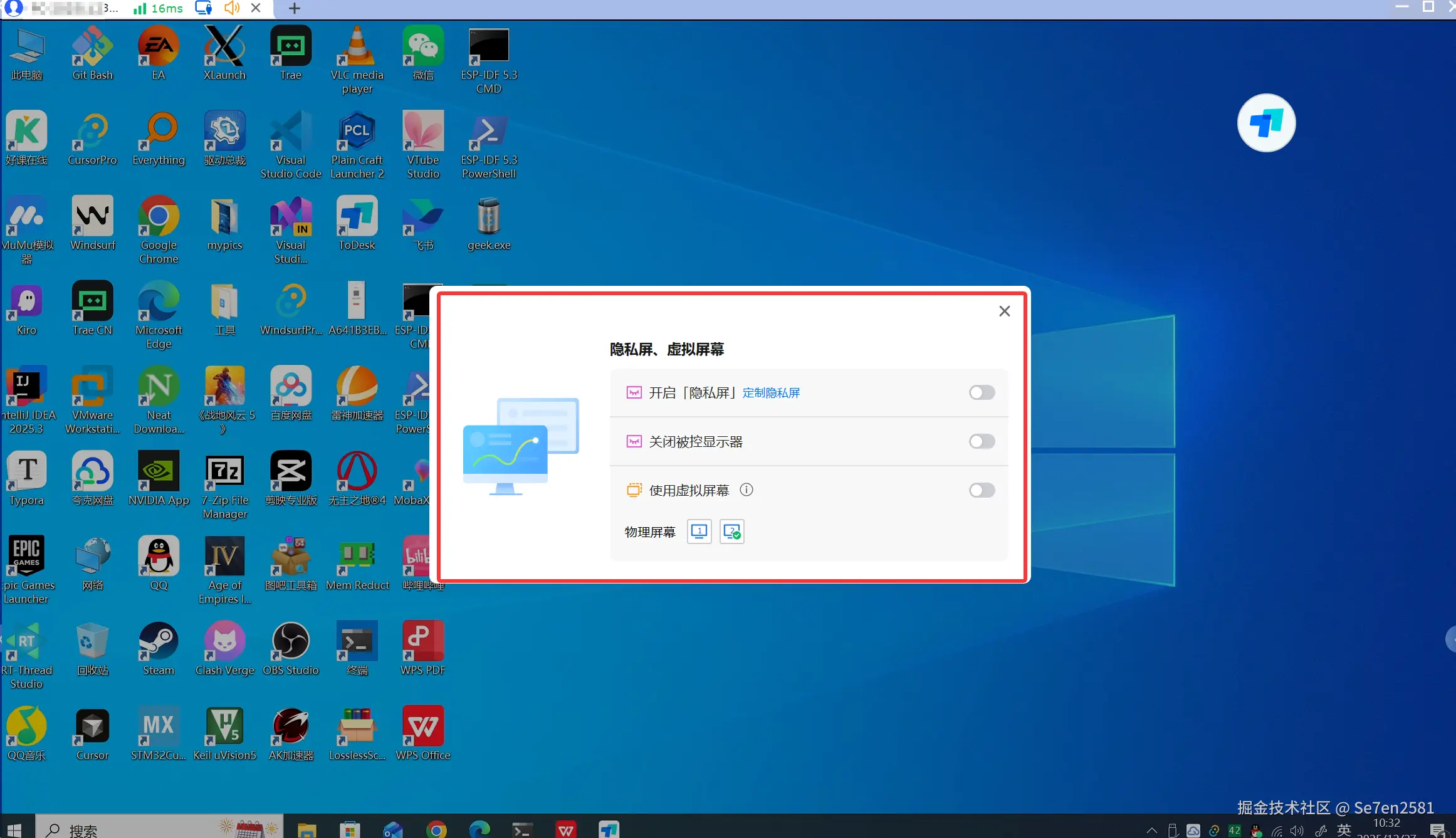Enable the 开启「隐私屏」 privacy screen toggle
This screenshot has height=838, width=1456.
(981, 392)
